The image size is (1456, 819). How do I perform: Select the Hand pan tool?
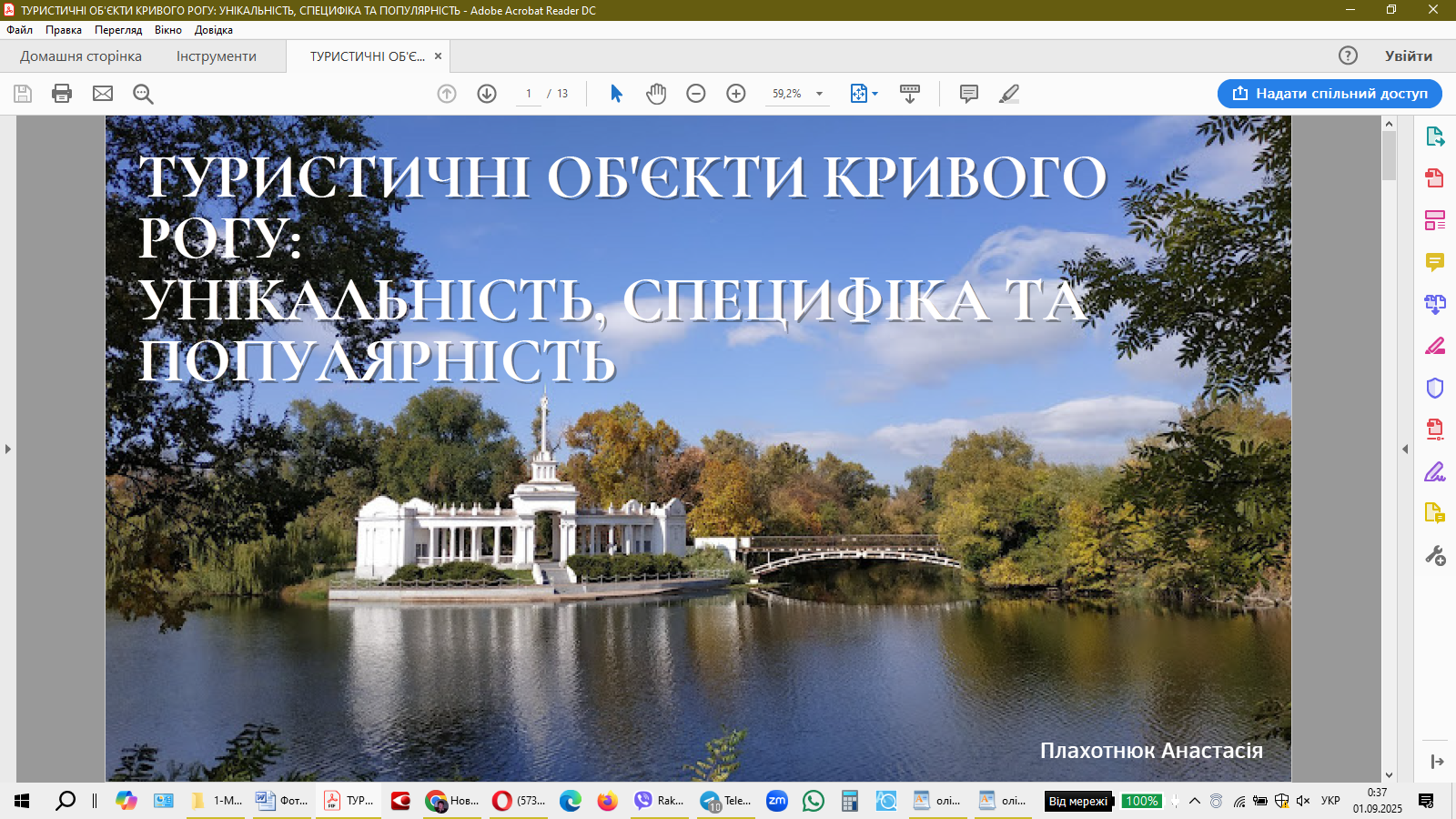pos(656,94)
